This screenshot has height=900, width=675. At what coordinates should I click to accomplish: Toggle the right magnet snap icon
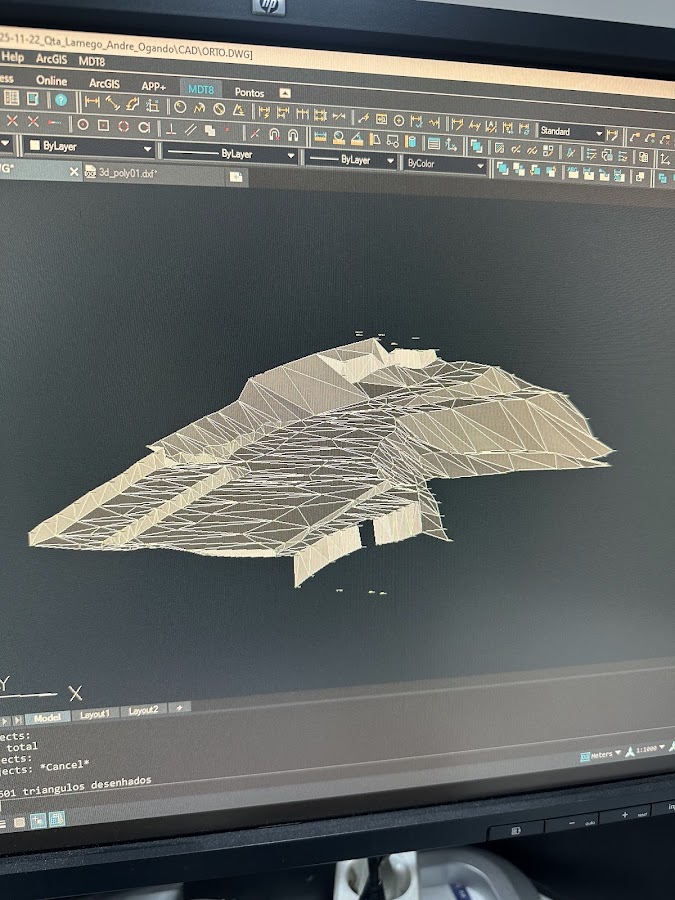pos(293,135)
